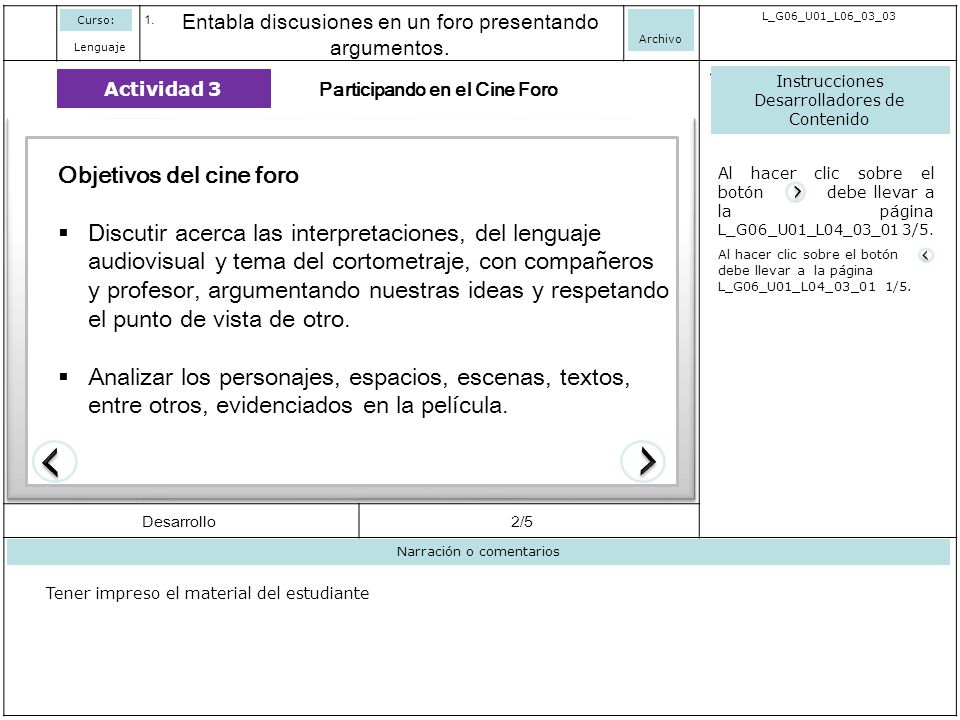Click the Objetivos del cine foro heading
The image size is (960, 720).
point(178,175)
